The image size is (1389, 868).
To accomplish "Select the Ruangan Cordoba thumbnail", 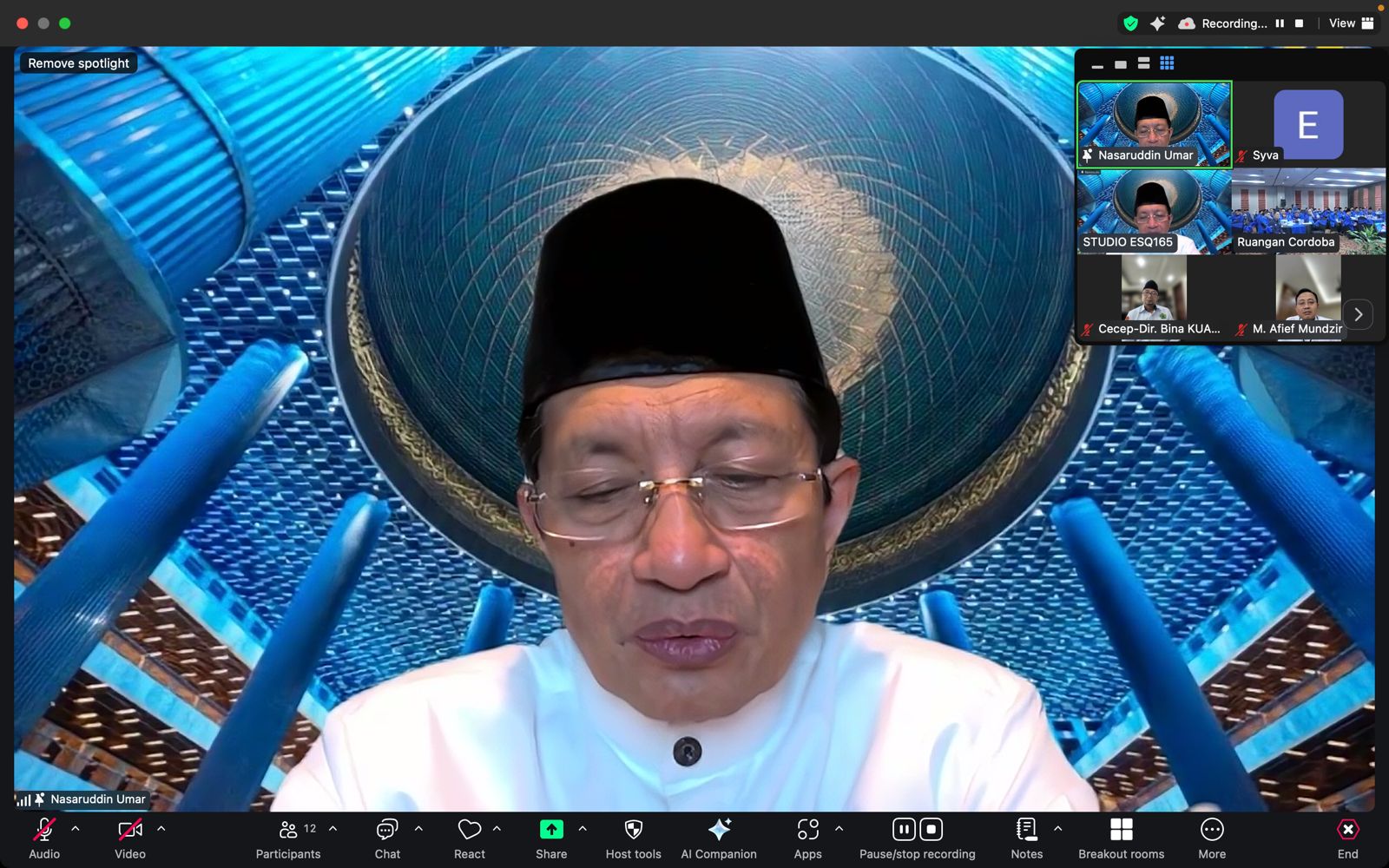I will tap(1308, 211).
